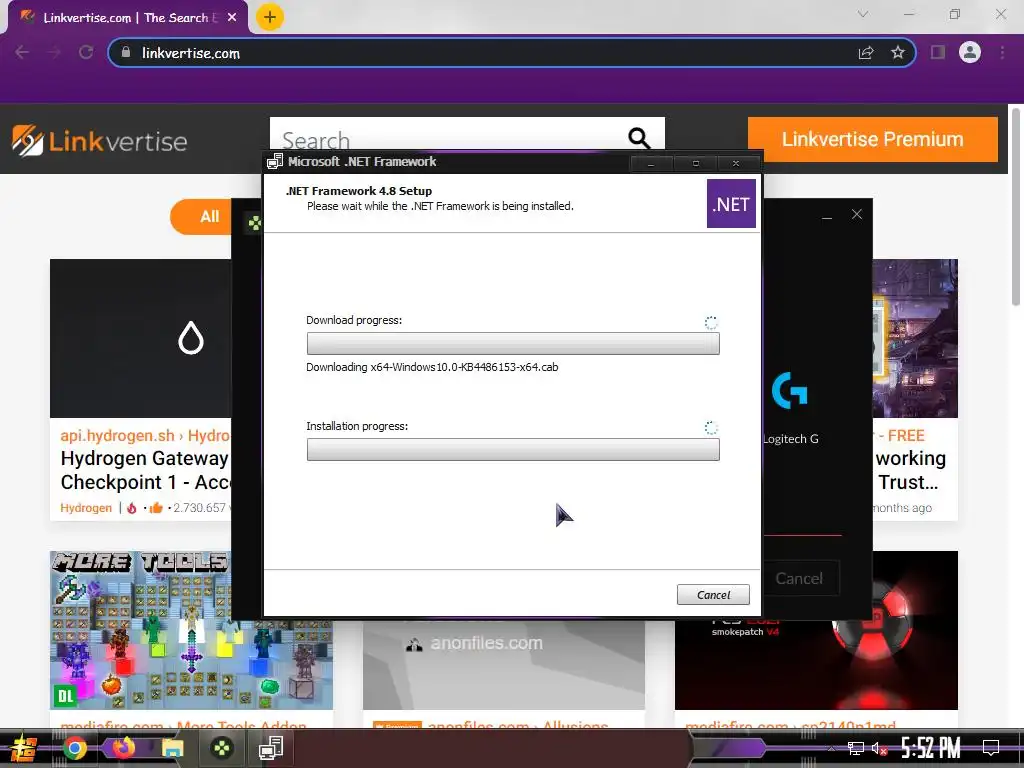The width and height of the screenshot is (1024, 768).
Task: Click the .NET purple logo
Action: (731, 204)
